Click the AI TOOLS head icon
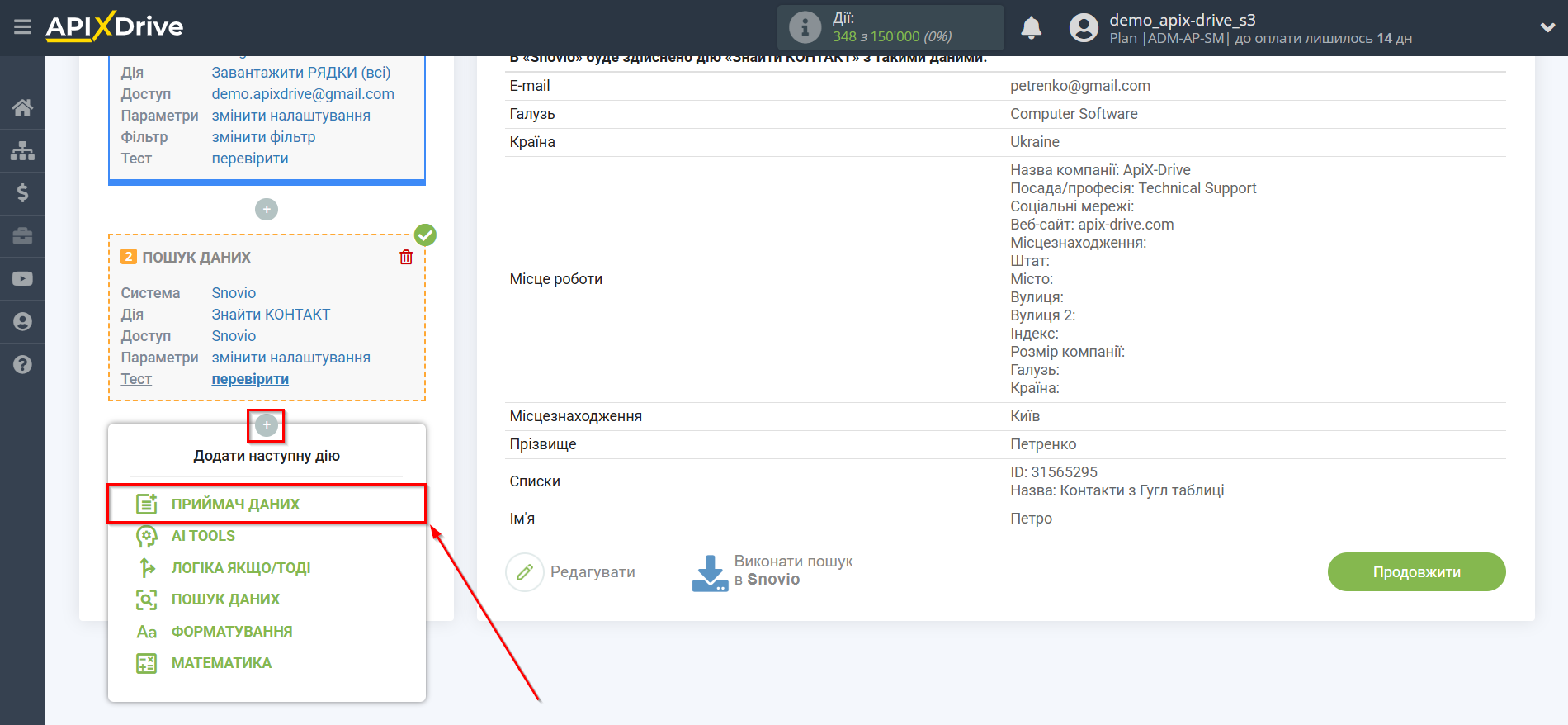Viewport: 1568px width, 725px height. click(147, 536)
